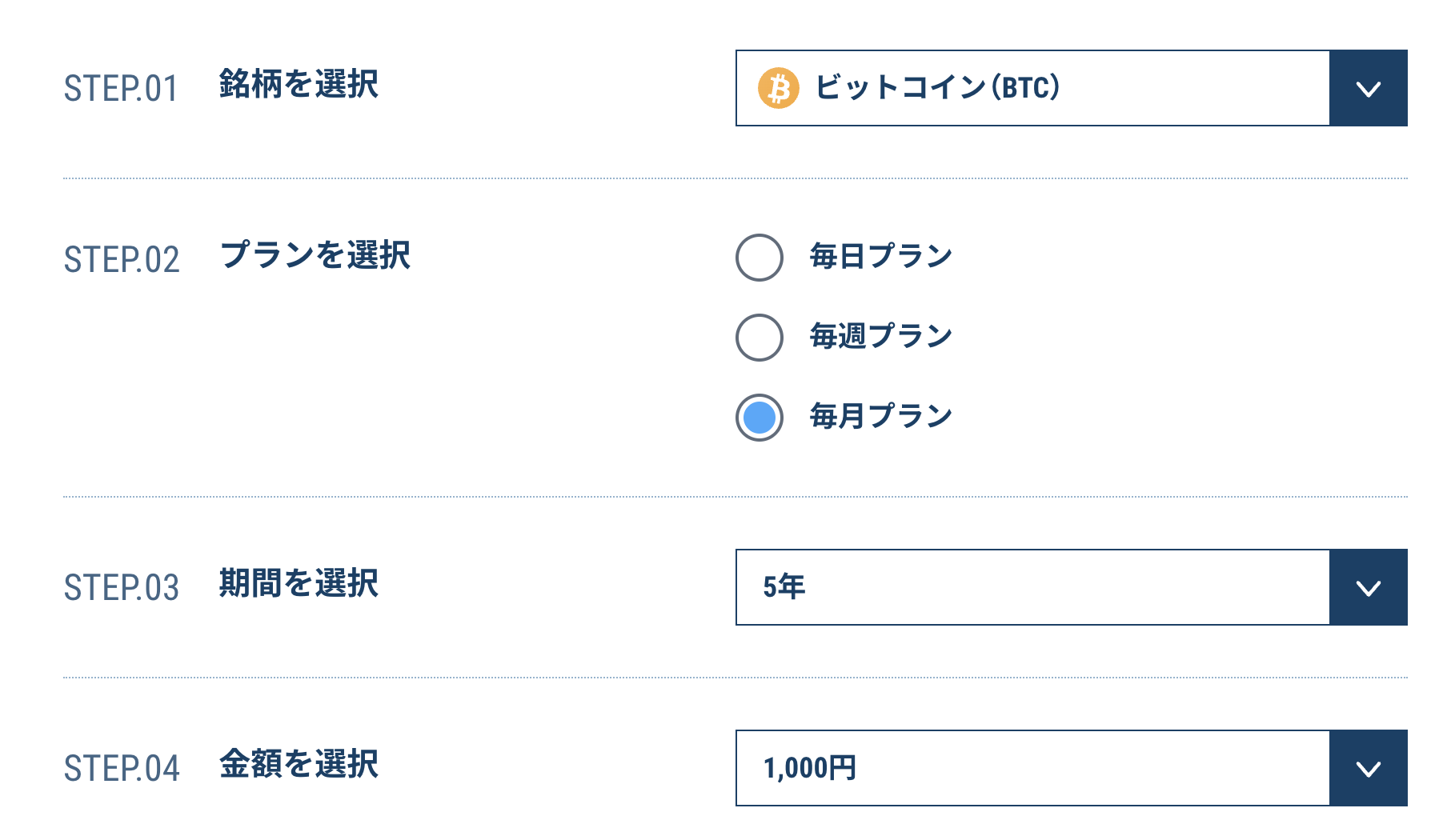Open the 5年 period selection box

point(1032,587)
